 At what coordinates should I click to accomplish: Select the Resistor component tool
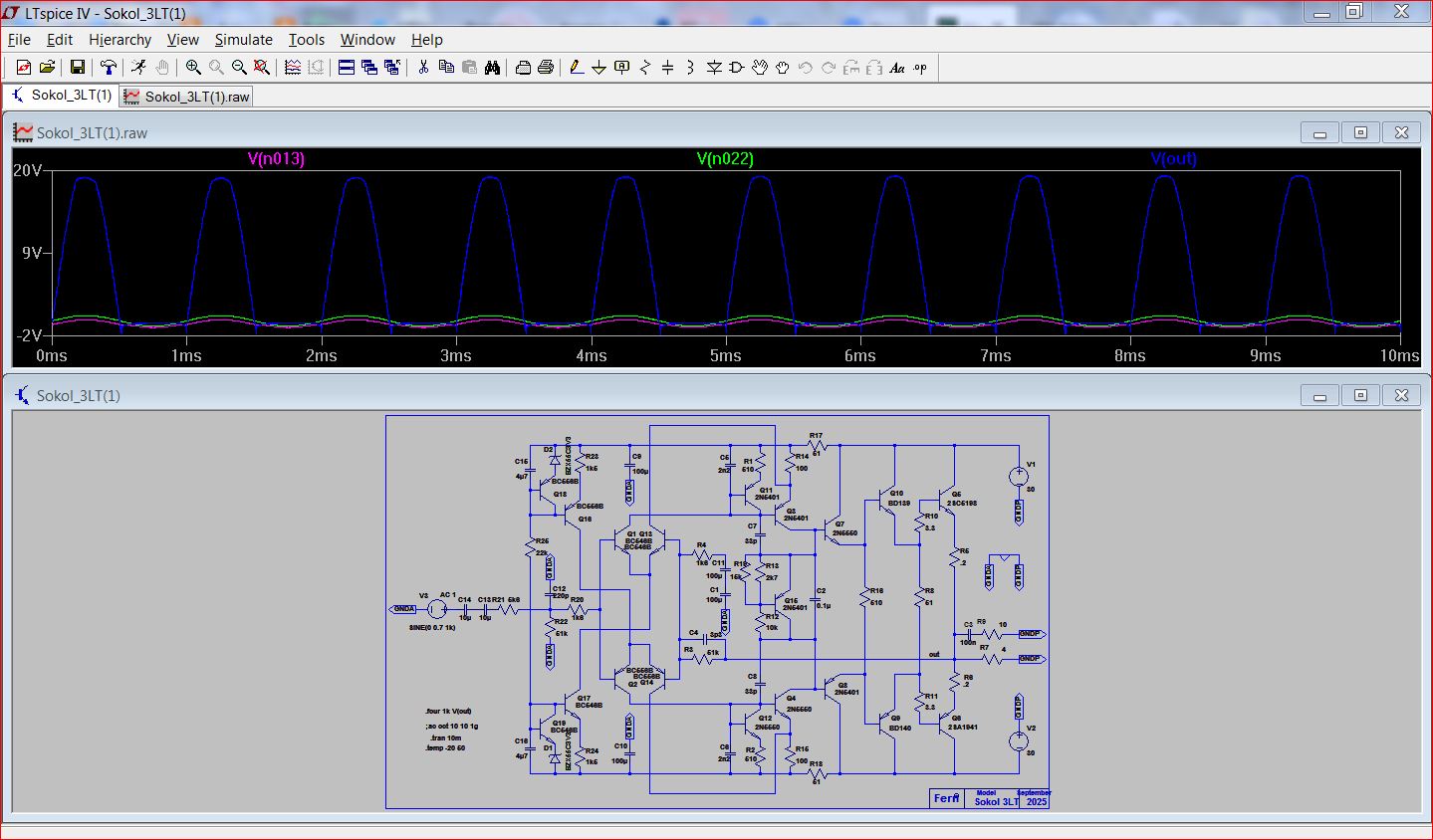pos(645,68)
